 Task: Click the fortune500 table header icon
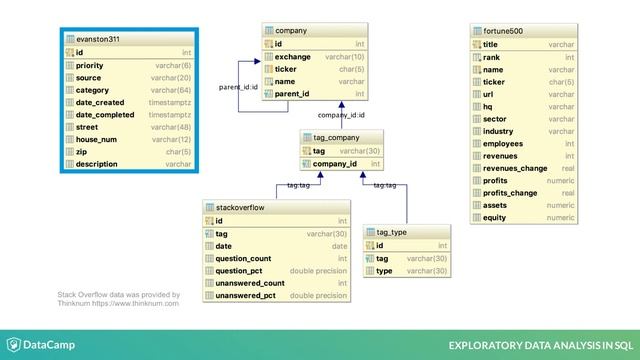point(477,31)
